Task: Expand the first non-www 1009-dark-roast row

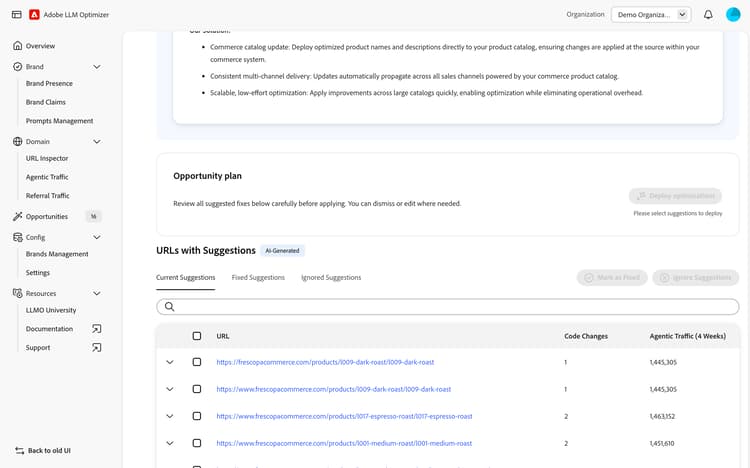Action: [170, 362]
